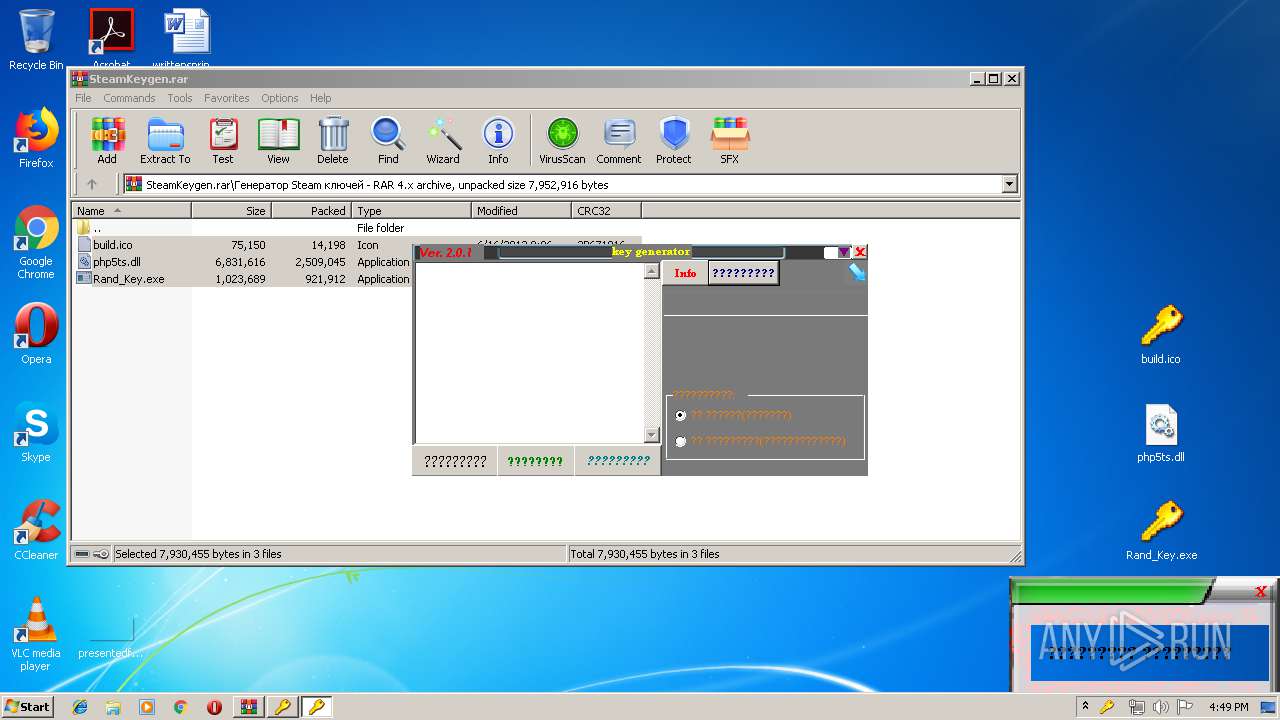Open Firefox desktop shortcut
This screenshot has width=1280, height=720.
click(x=36, y=138)
